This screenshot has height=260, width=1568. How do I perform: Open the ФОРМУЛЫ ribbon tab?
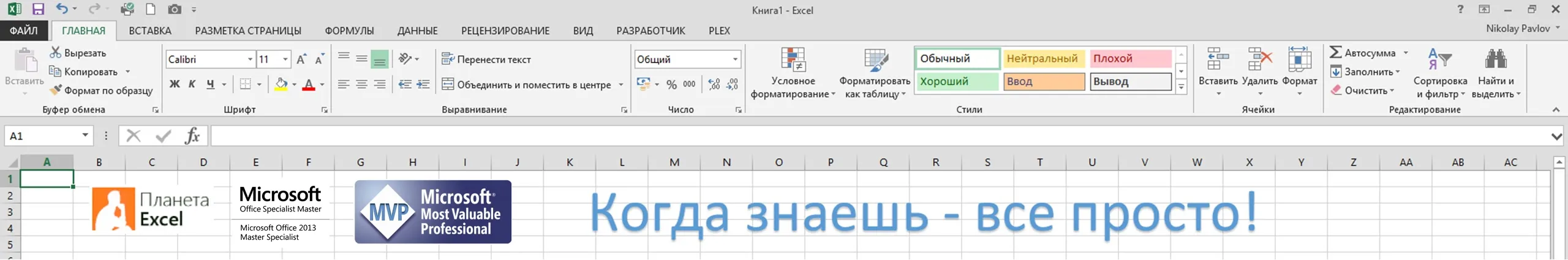point(349,31)
